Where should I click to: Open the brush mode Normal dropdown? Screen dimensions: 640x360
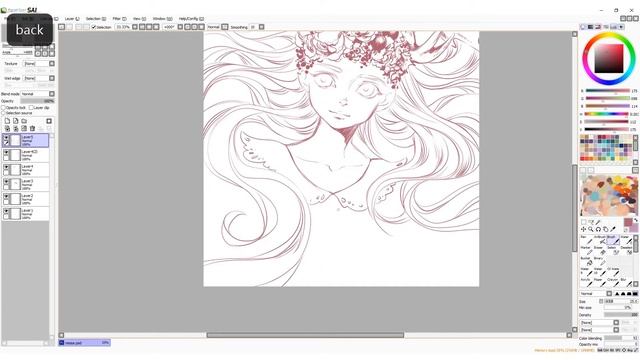coord(609,294)
